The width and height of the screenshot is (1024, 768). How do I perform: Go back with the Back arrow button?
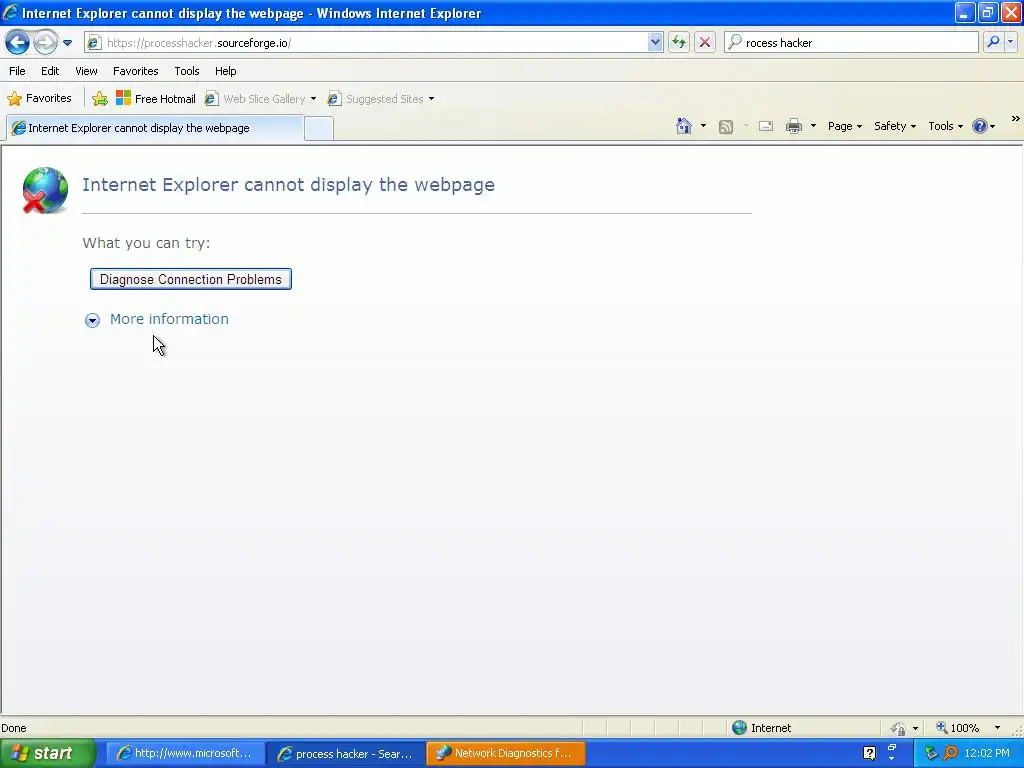pyautogui.click(x=18, y=43)
